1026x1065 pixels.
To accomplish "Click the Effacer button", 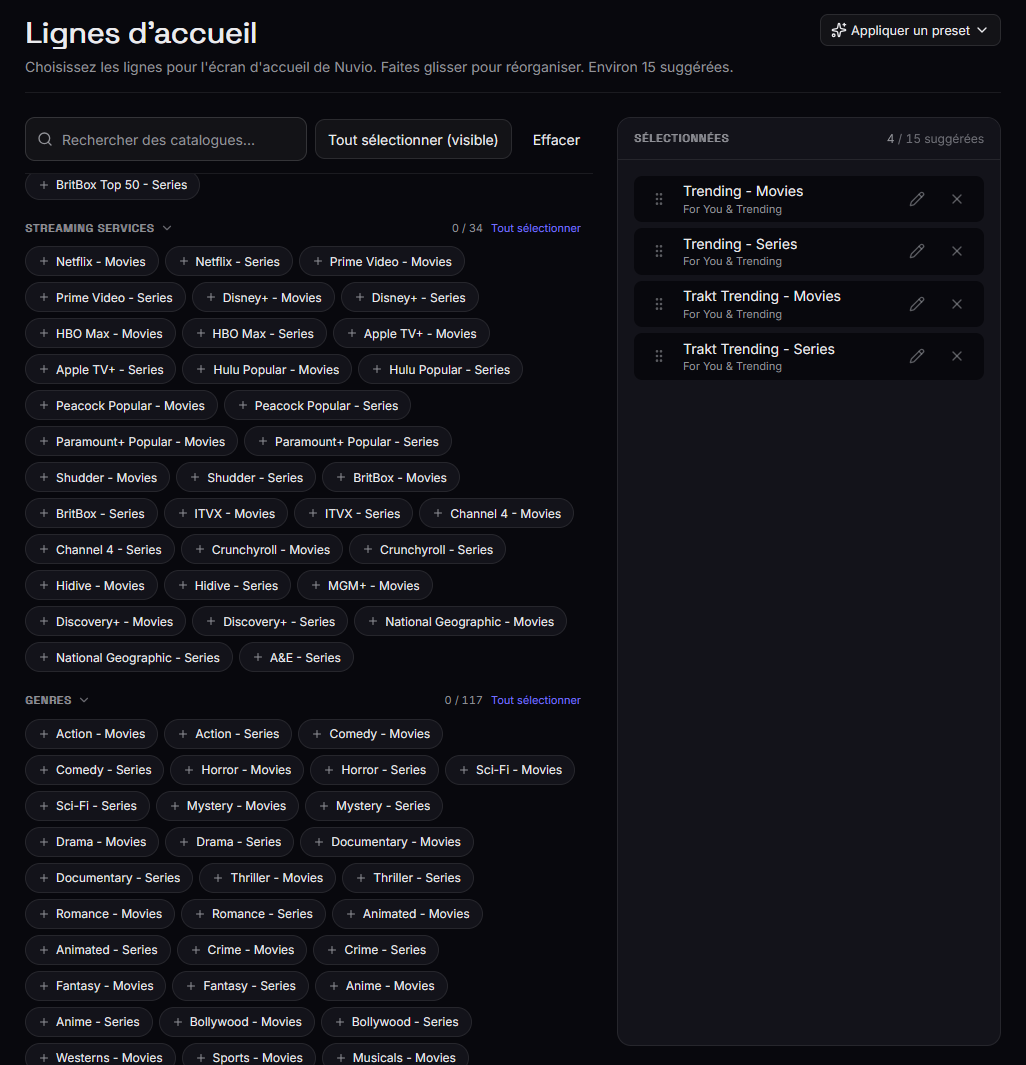I will [x=556, y=140].
